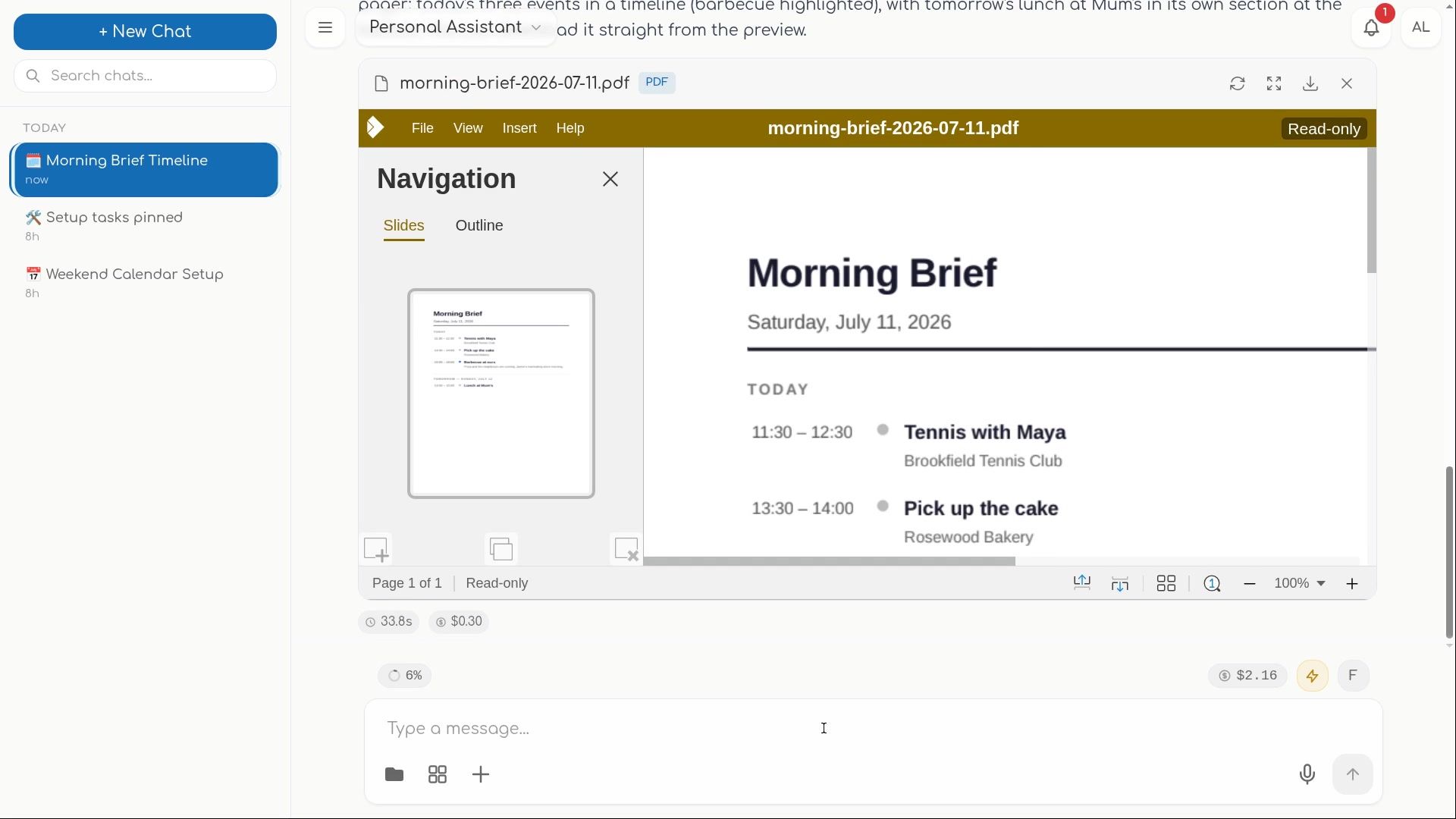Open the Weekend Calendar Setup chat
This screenshot has height=819, width=1456.
145,283
